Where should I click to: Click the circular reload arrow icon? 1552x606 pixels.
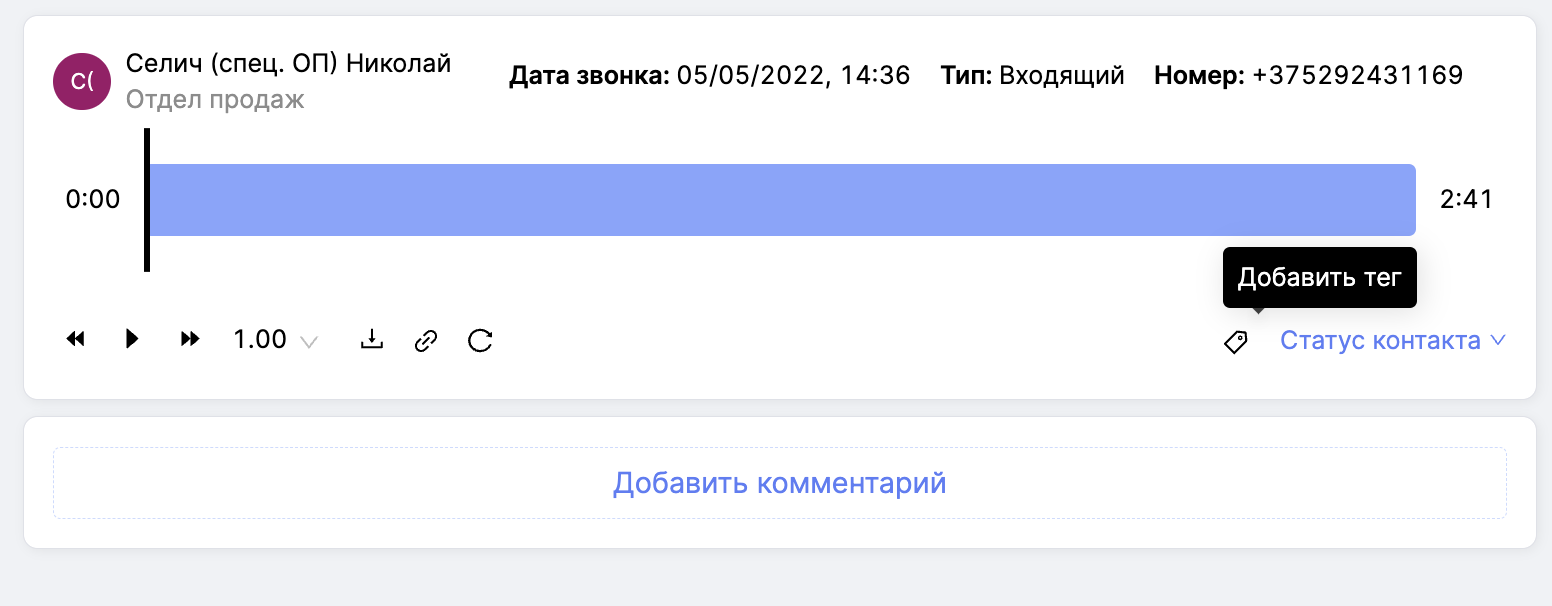pyautogui.click(x=481, y=341)
